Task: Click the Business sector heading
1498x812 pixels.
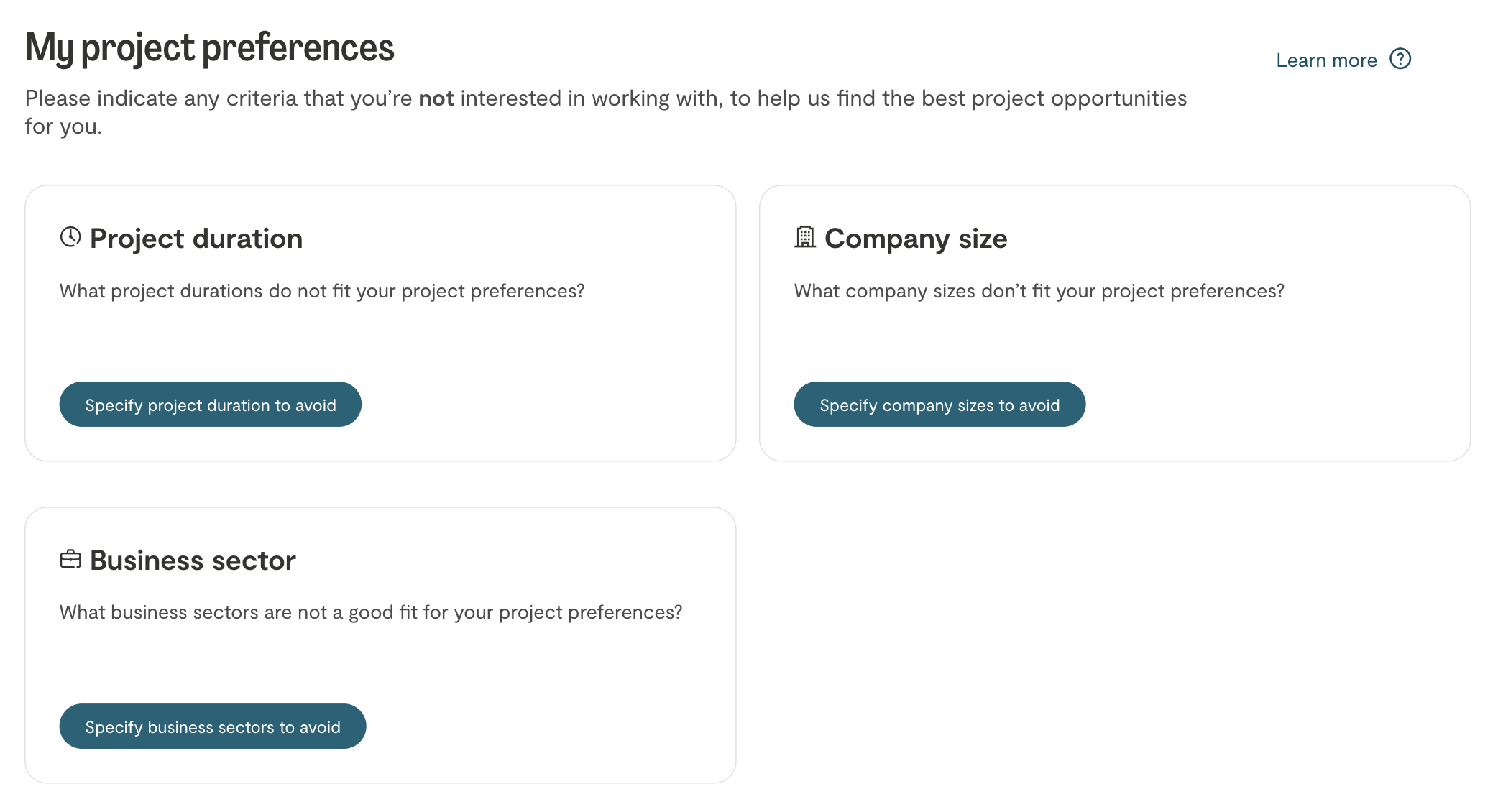Action: [x=193, y=560]
